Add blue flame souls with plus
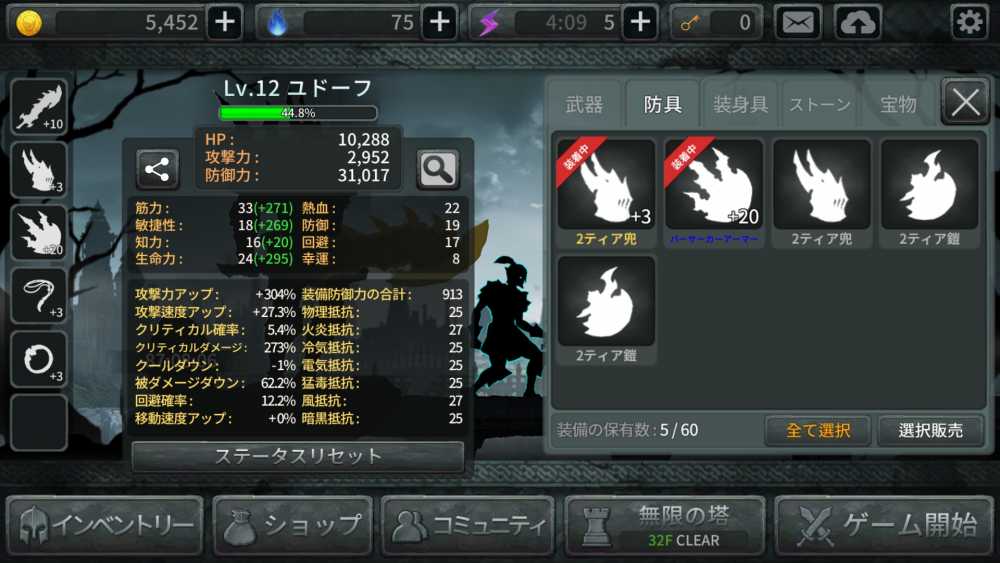1000x563 pixels. (439, 22)
